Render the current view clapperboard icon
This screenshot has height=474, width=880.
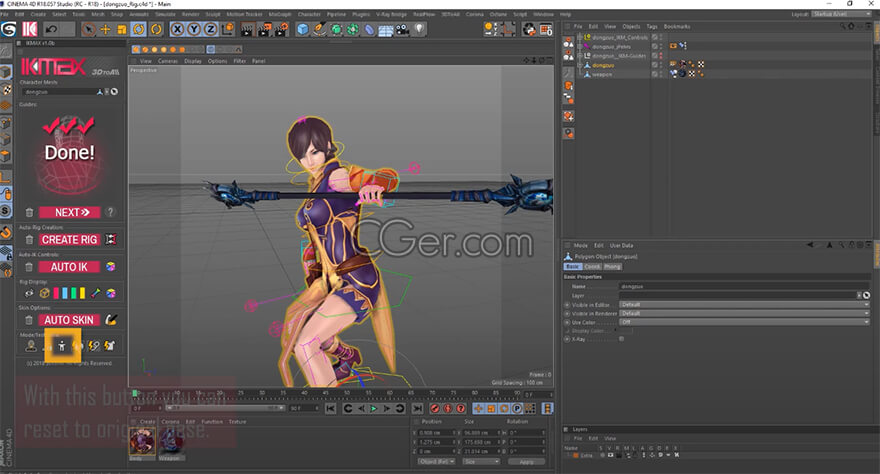click(247, 29)
